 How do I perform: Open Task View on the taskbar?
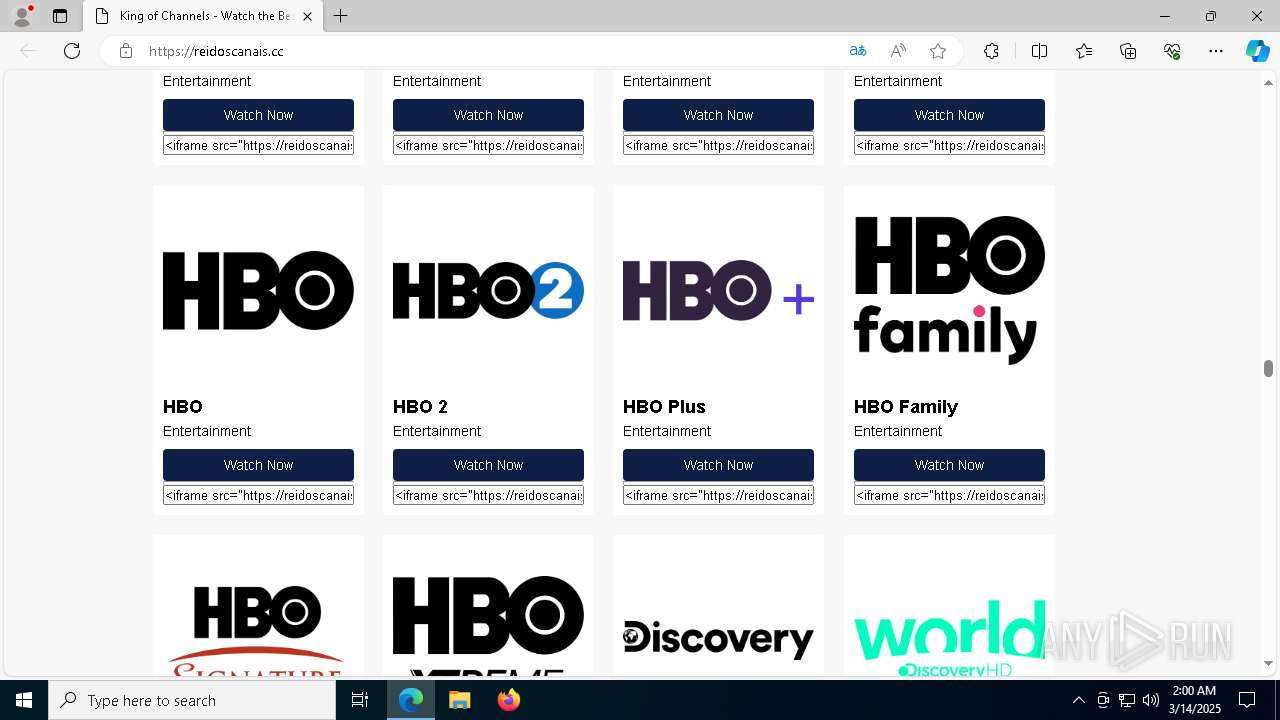pyautogui.click(x=360, y=700)
